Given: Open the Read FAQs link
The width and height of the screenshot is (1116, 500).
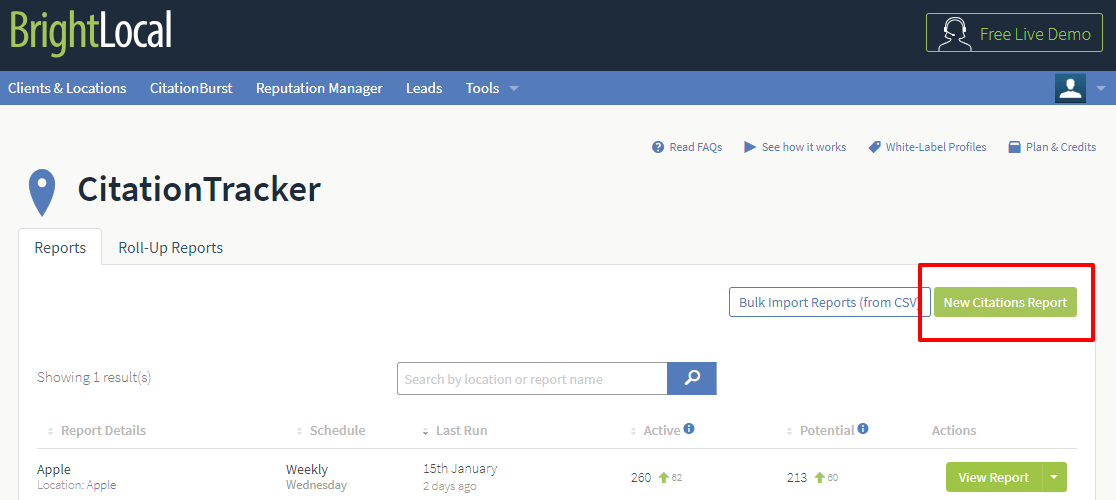Looking at the screenshot, I should click(x=695, y=147).
